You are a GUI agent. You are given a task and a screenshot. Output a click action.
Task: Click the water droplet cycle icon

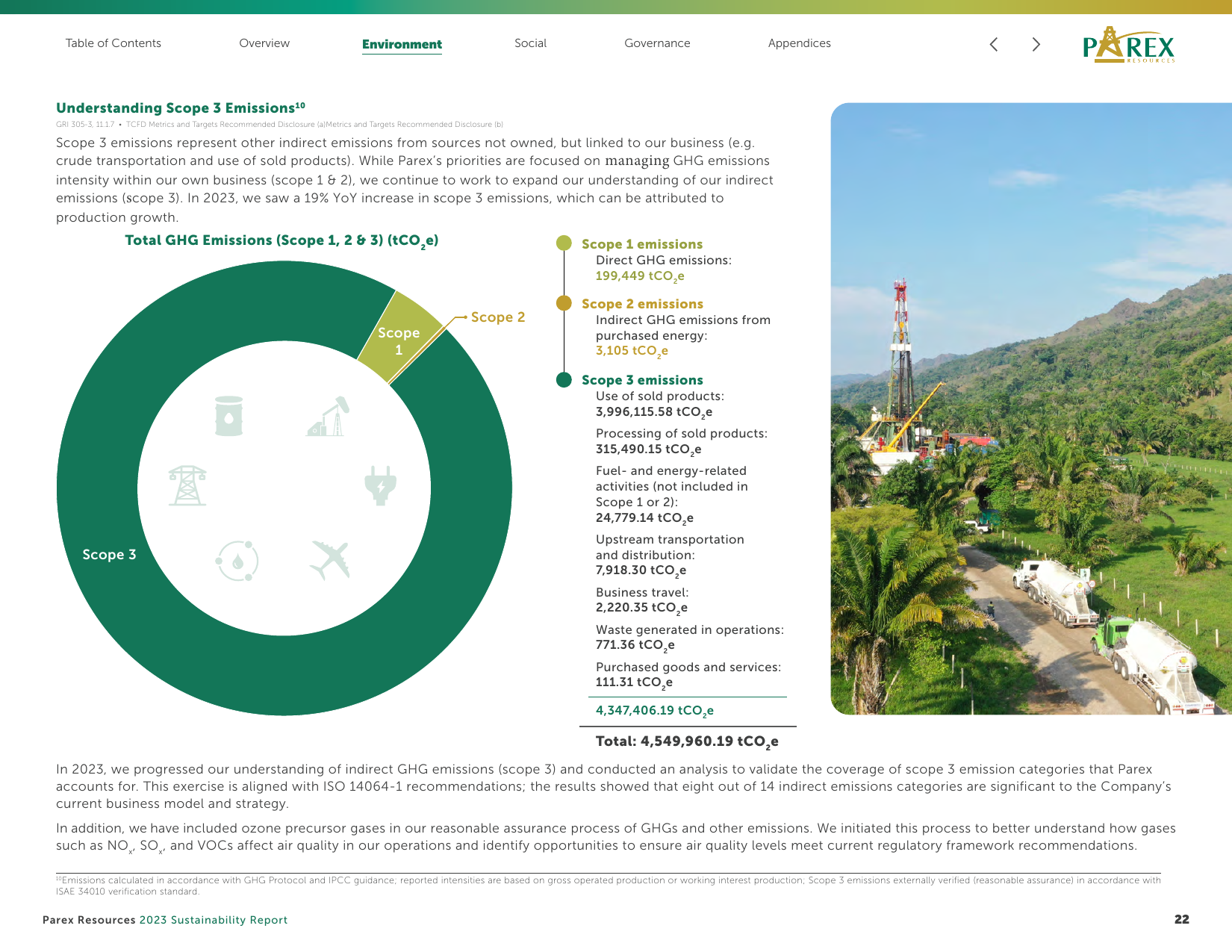(x=237, y=561)
